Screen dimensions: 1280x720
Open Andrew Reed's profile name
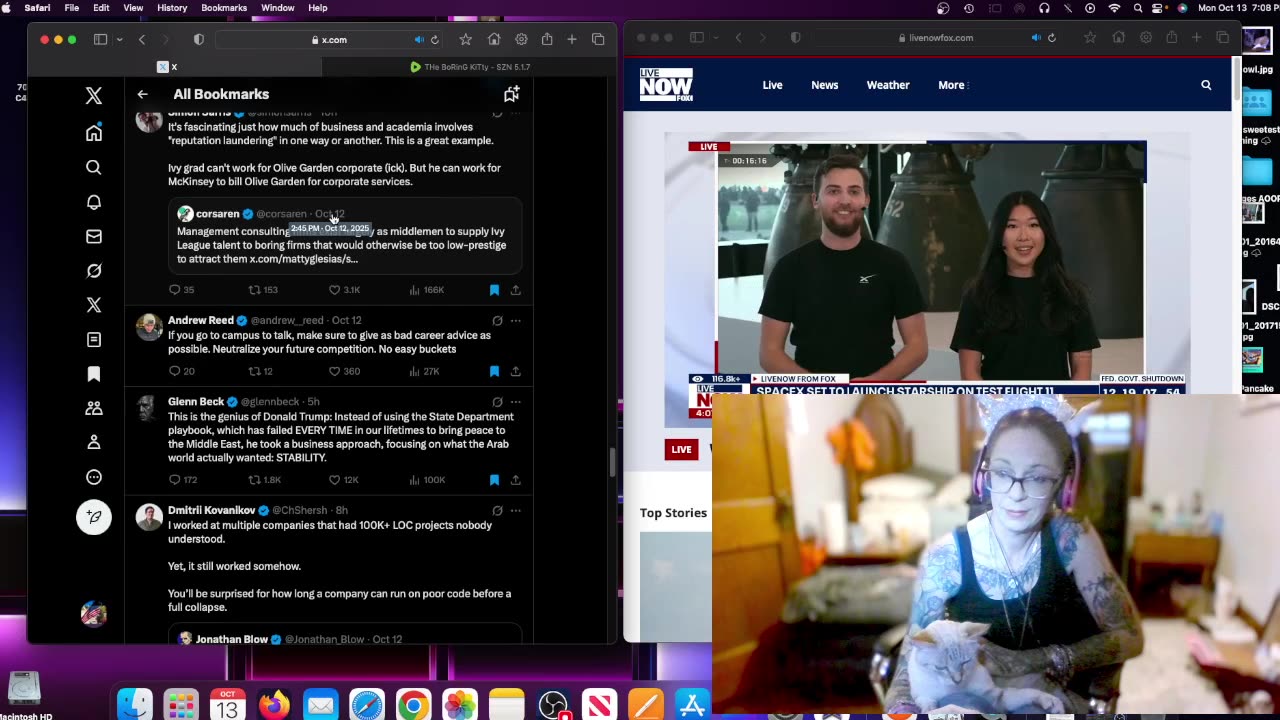(x=201, y=321)
